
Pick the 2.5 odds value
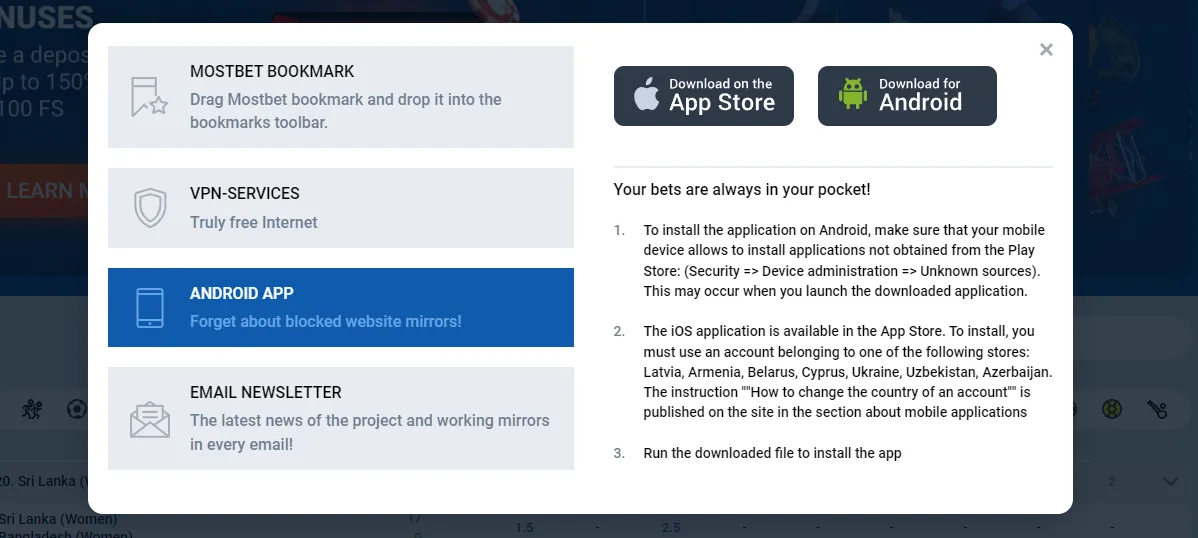pyautogui.click(x=670, y=527)
